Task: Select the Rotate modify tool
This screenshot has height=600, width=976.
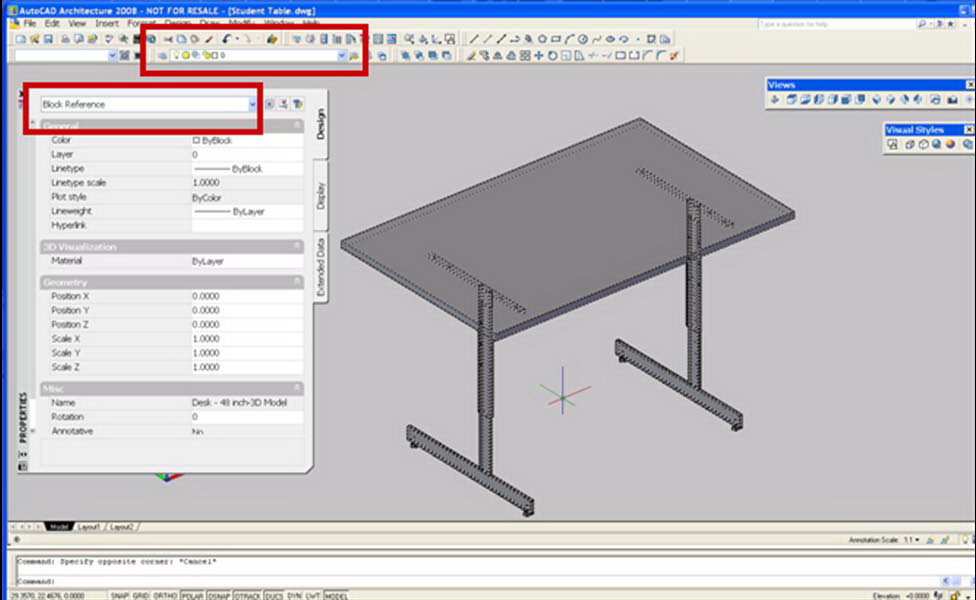Action: [x=553, y=55]
